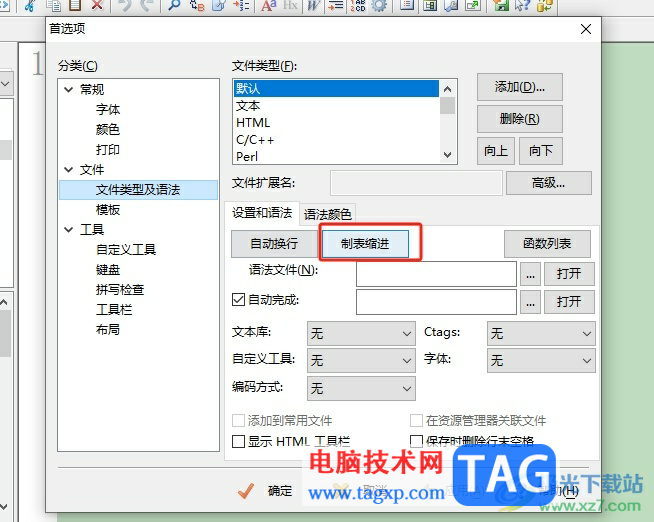Image resolution: width=654 pixels, height=522 pixels.
Task: Click the arrow-and-question-mark help toolbar icon
Action: pyautogui.click(x=522, y=5)
